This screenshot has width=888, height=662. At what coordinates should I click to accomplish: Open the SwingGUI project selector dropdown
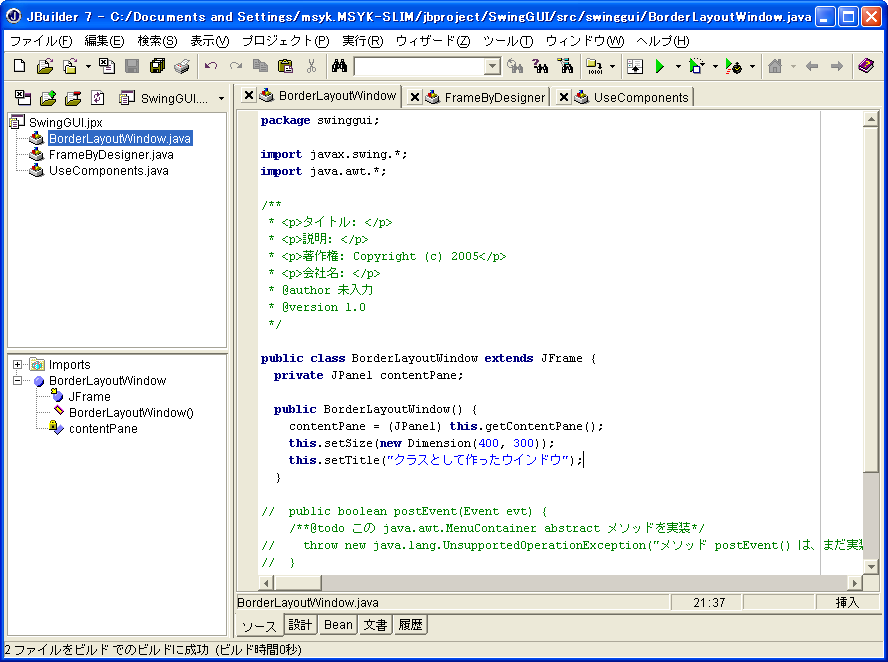click(221, 98)
